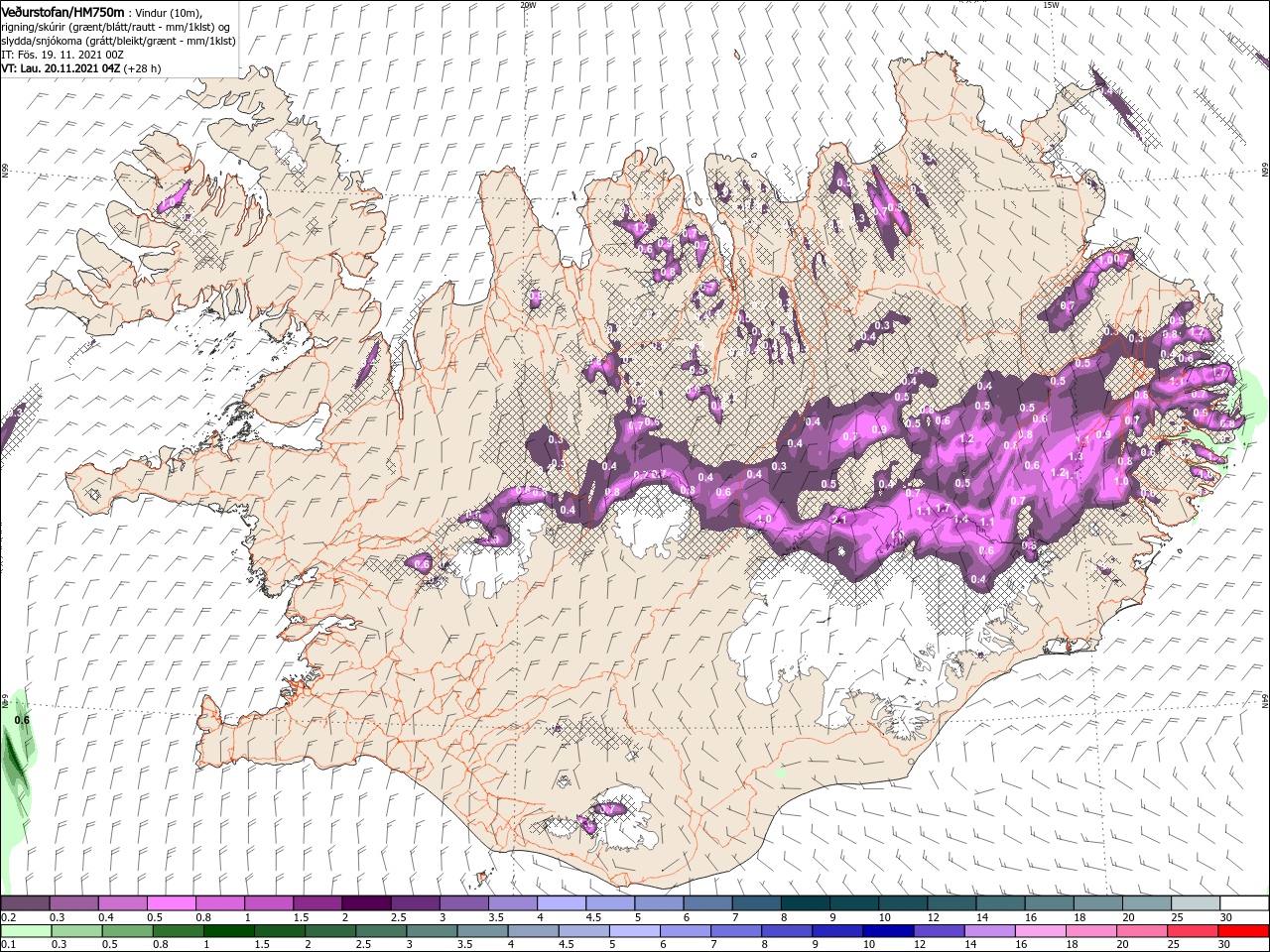The height and width of the screenshot is (952, 1270).
Task: Select upper legend swatch between 4 and 4.5
Action: pos(561,903)
